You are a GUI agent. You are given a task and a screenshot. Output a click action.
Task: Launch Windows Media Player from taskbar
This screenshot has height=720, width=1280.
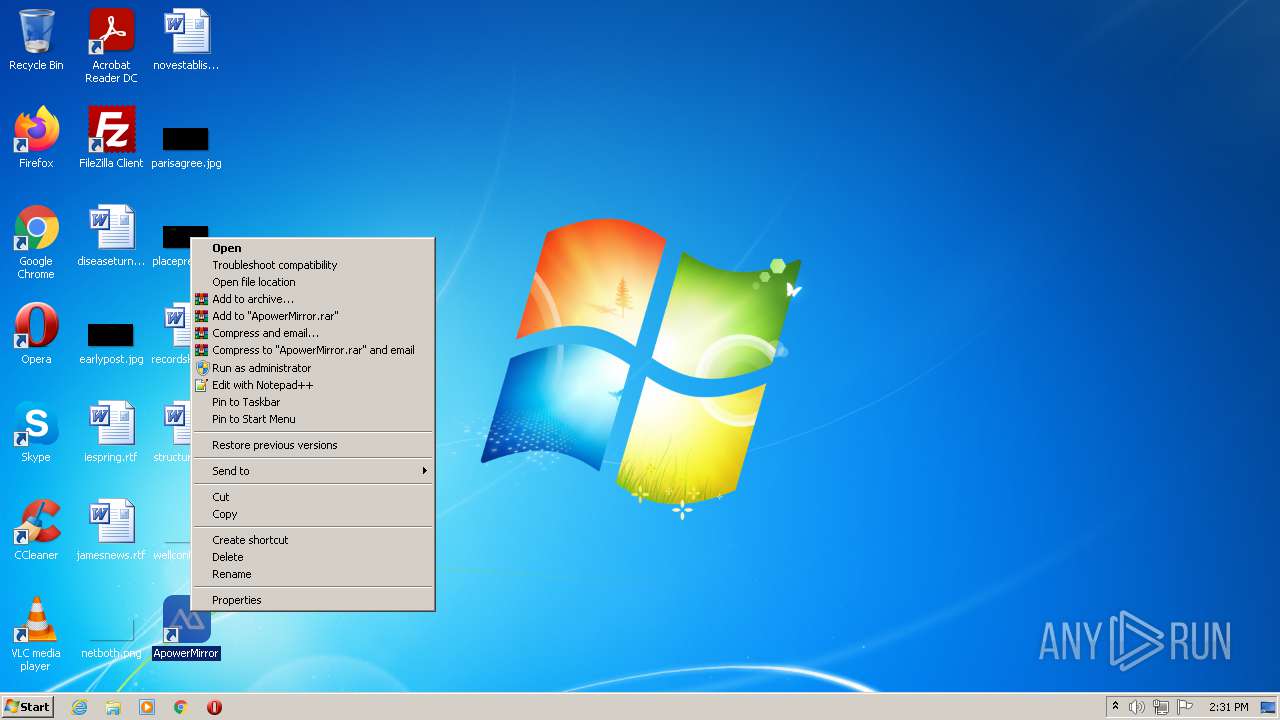(x=147, y=707)
